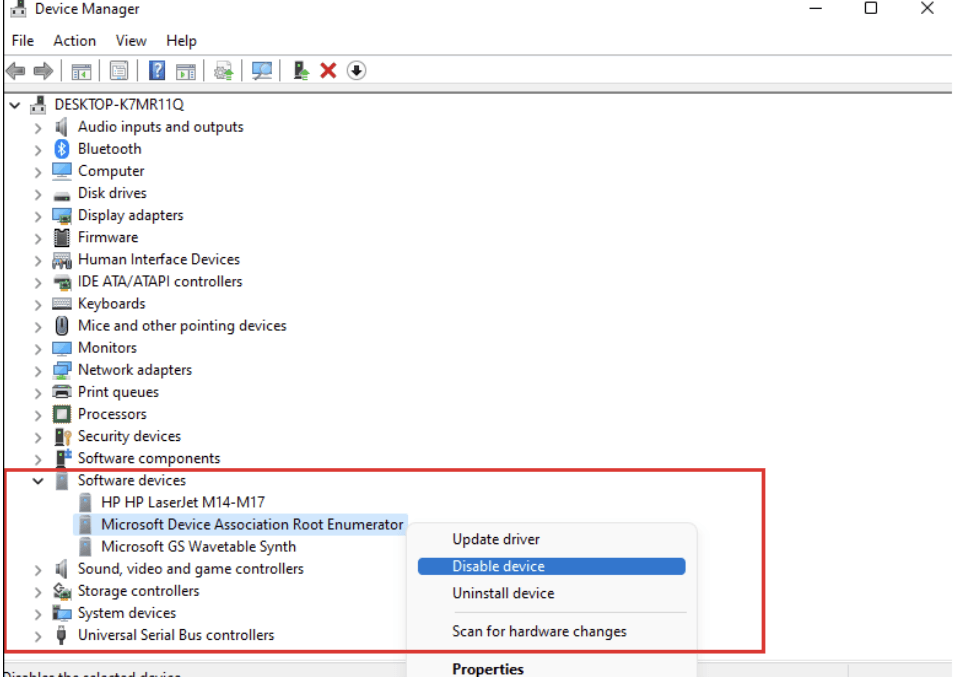Click the Security devices key icon
The height and width of the screenshot is (677, 958).
(63, 436)
